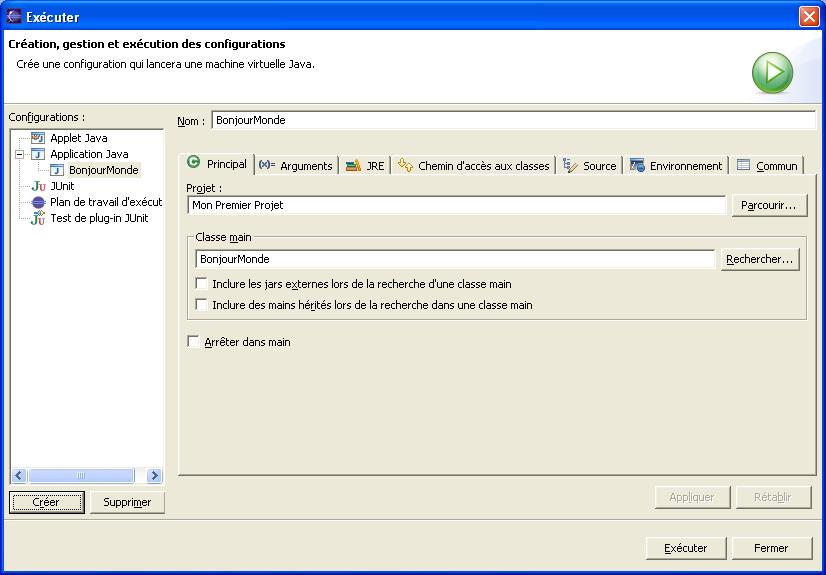Click the BonjourMonde configuration icon in tree
The image size is (826, 575).
pyautogui.click(x=57, y=170)
